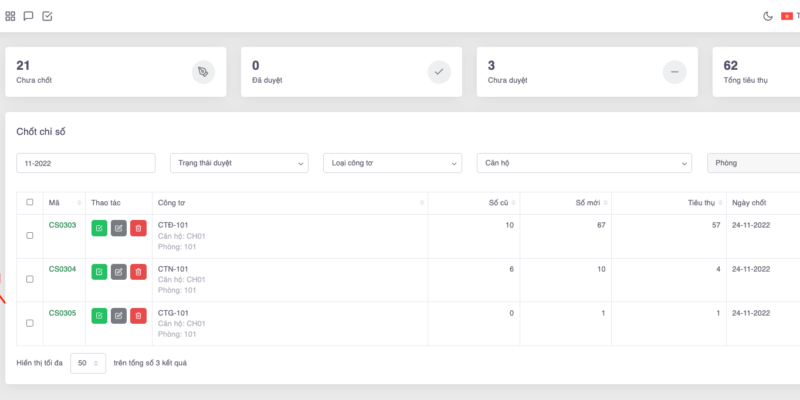The image size is (800, 400).
Task: Check the row checkbox for CS0305
Action: (29, 323)
